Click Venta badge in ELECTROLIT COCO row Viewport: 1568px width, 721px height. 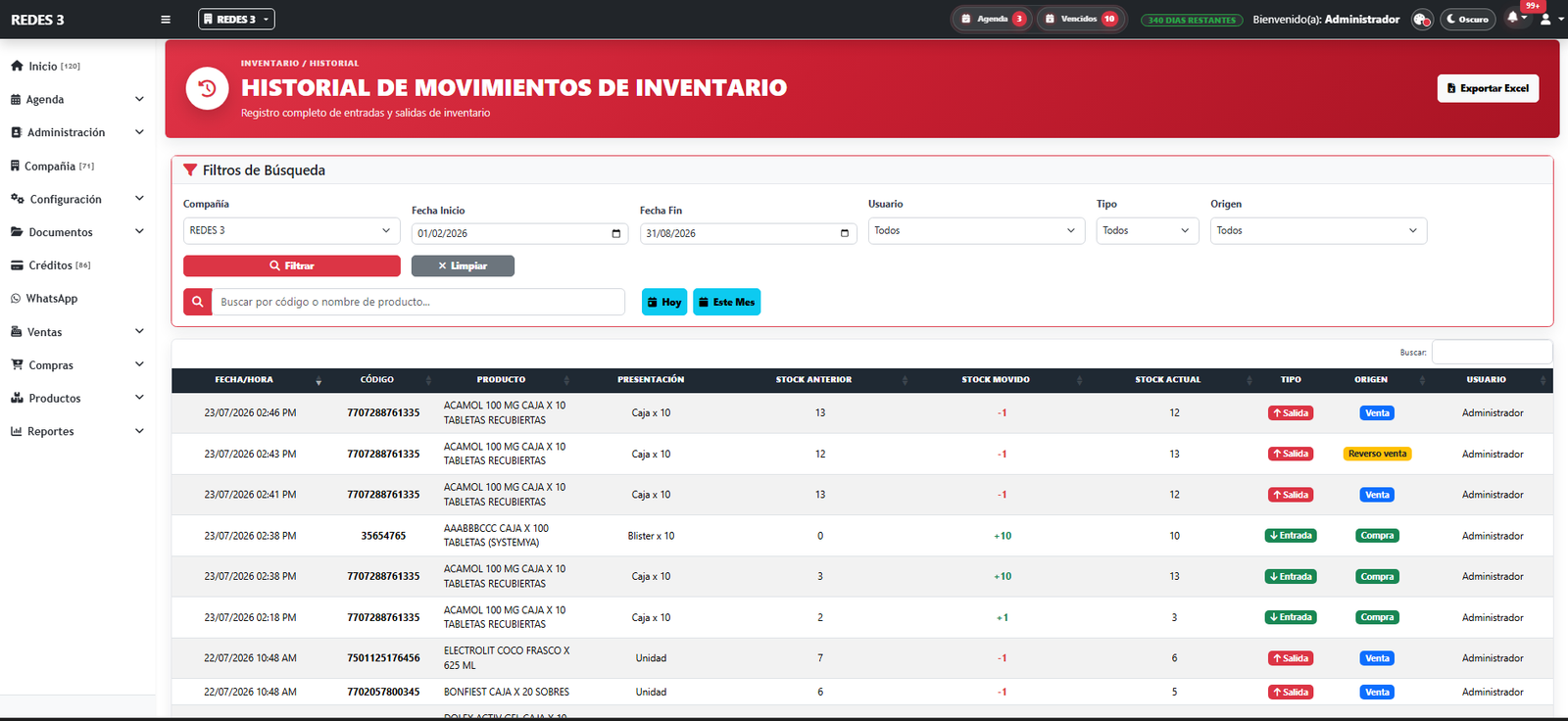tap(1377, 658)
